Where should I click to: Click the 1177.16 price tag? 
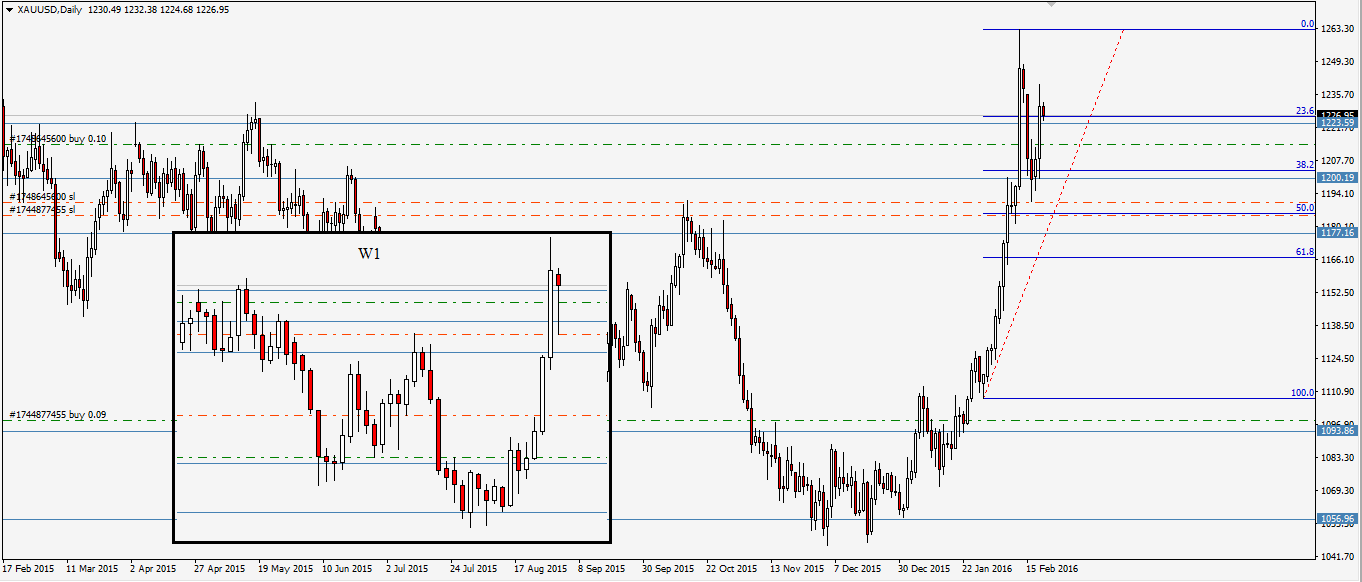(1337, 232)
